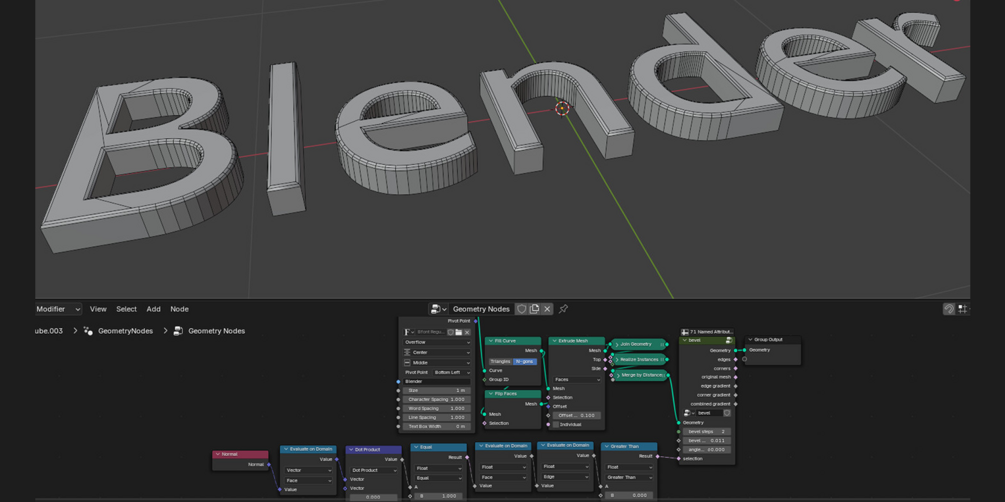Duplicate the Geometry Nodes node tree
This screenshot has width=1005, height=502.
click(534, 309)
